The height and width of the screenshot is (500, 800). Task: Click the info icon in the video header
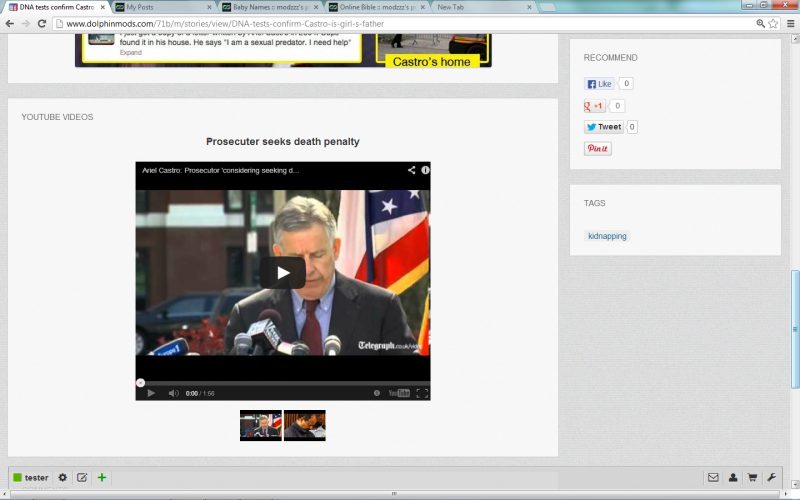click(x=425, y=170)
